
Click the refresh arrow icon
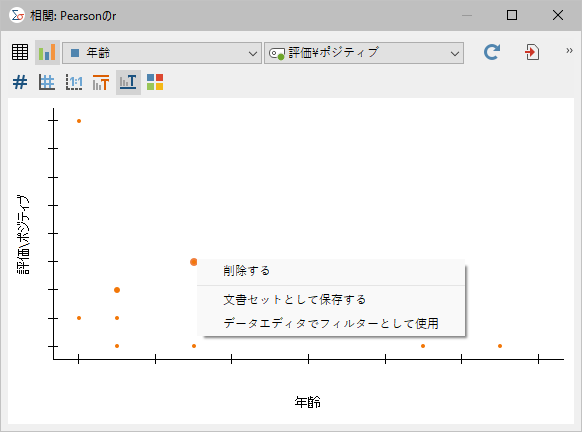pos(492,52)
